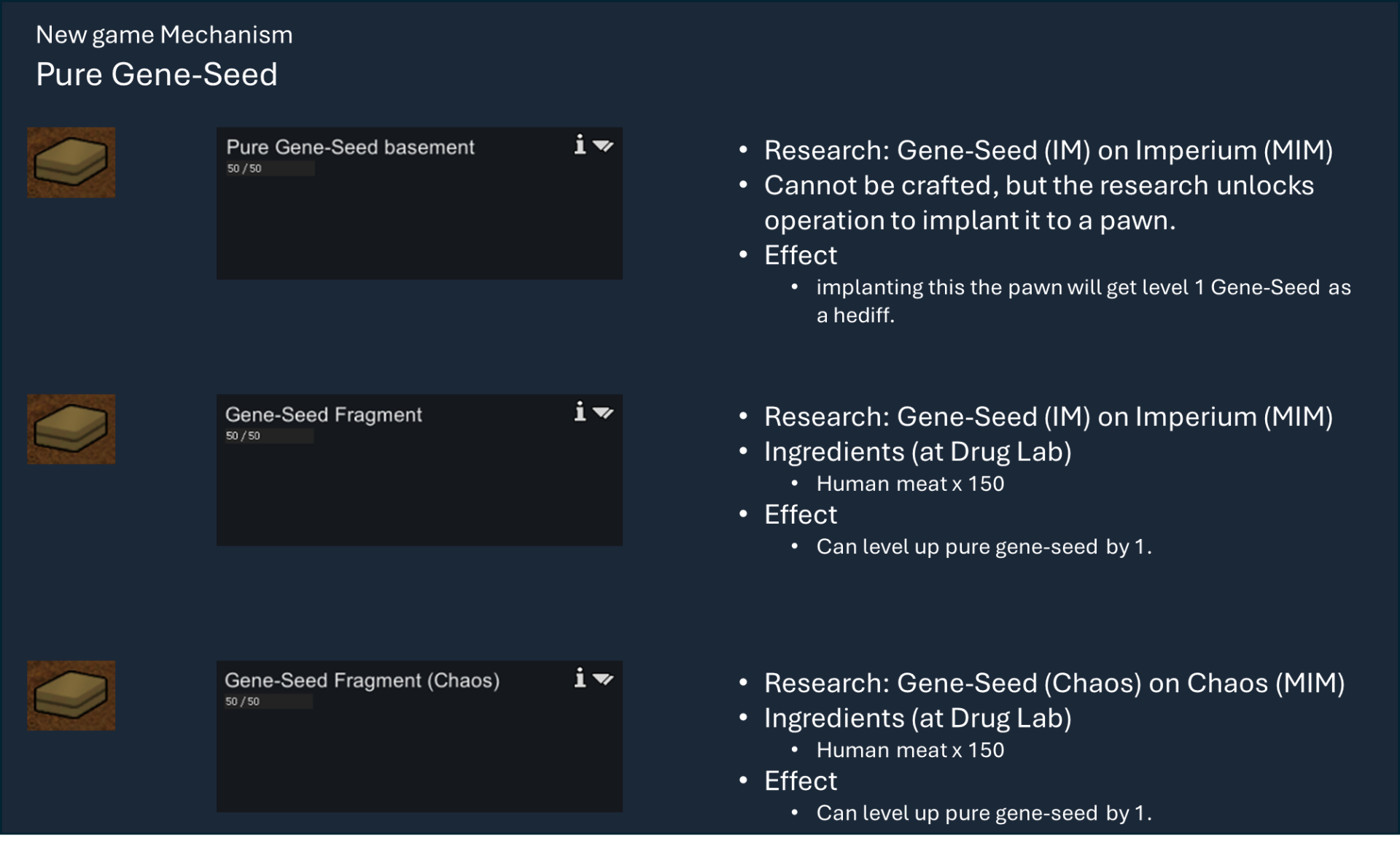Click the New game Mechanism slide title
This screenshot has width=1400, height=841.
coord(164,34)
